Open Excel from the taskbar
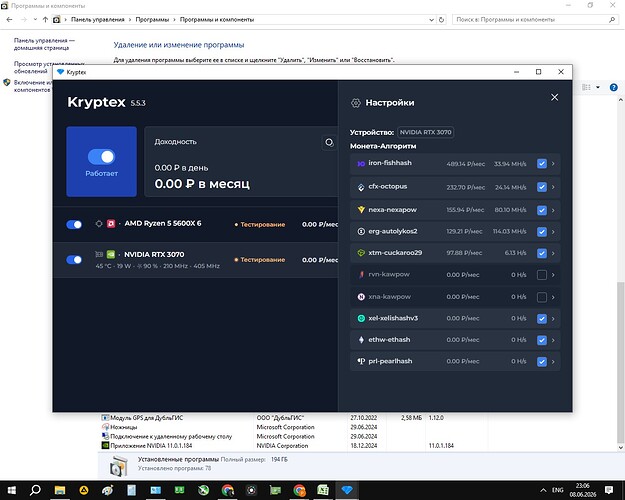This screenshot has width=625, height=500. (x=323, y=490)
